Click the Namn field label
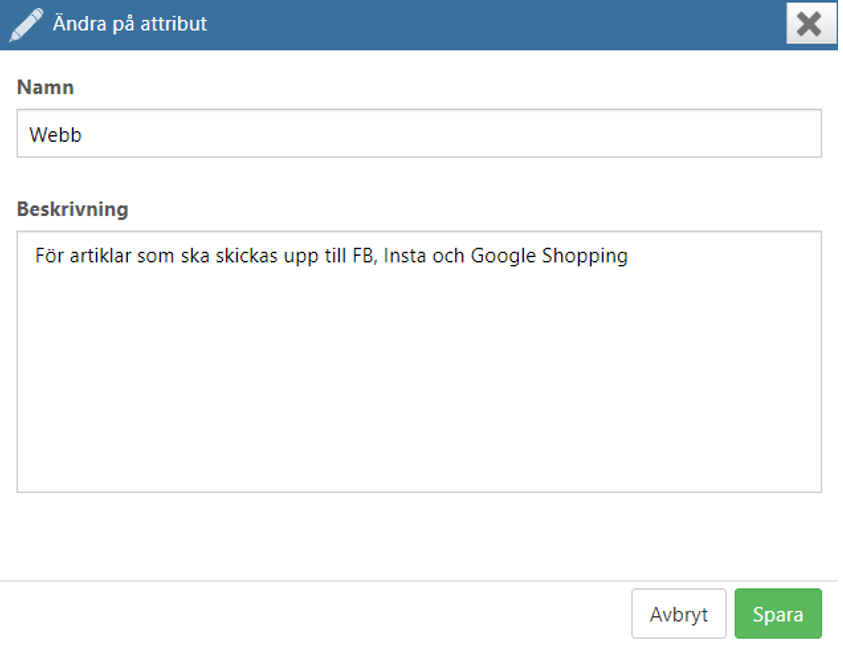Screen dimensions: 843x646 45,87
